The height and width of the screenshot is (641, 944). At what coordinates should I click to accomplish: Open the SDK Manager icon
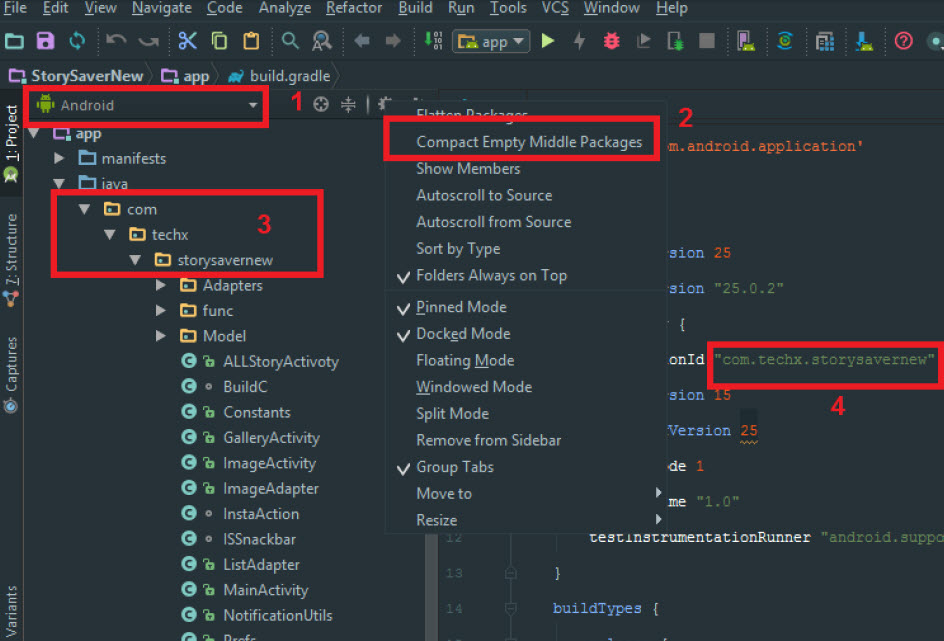[x=864, y=41]
